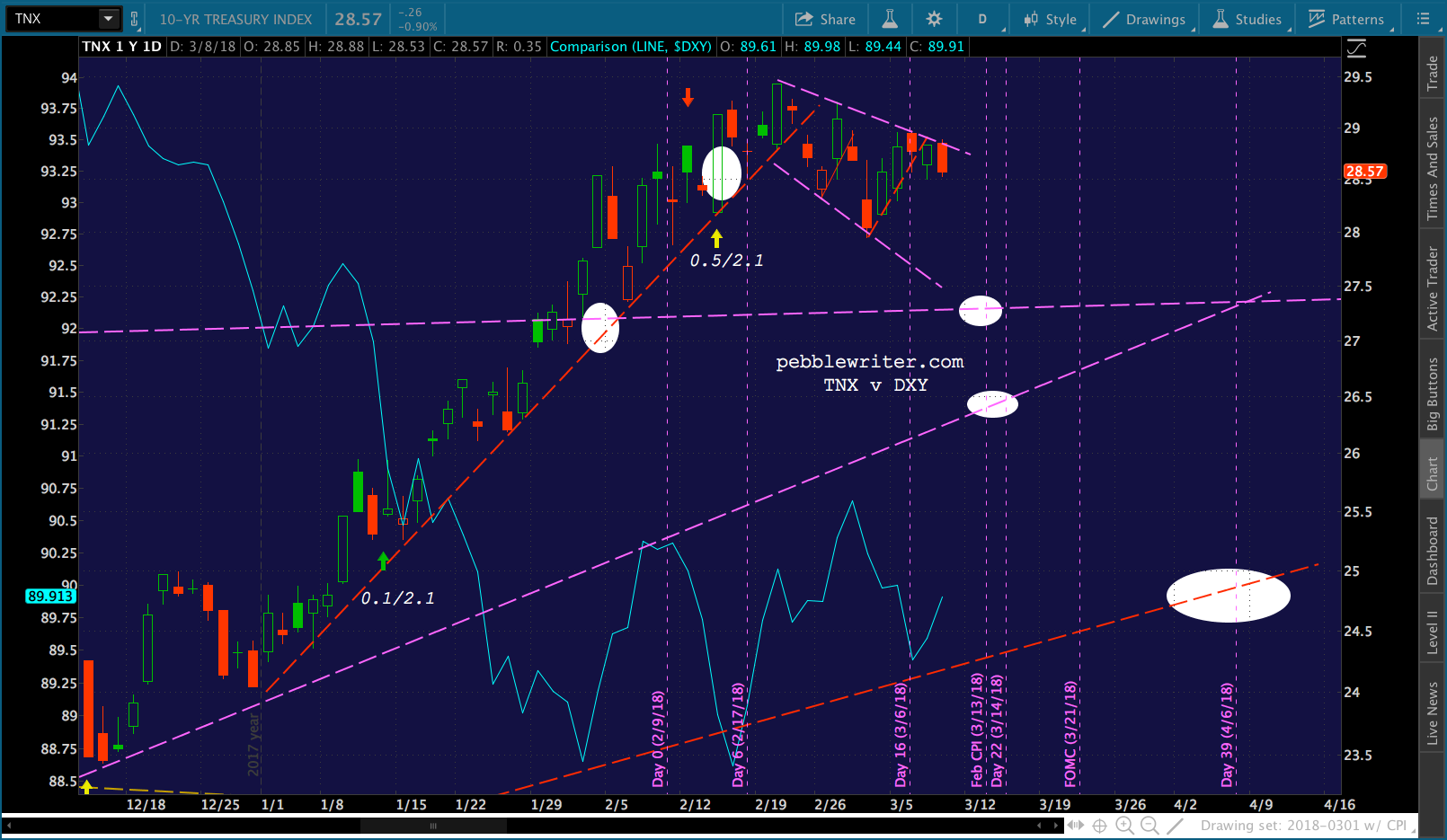
Task: Open the Drawing set 2018-0301 w/ CPI selector
Action: (1307, 825)
